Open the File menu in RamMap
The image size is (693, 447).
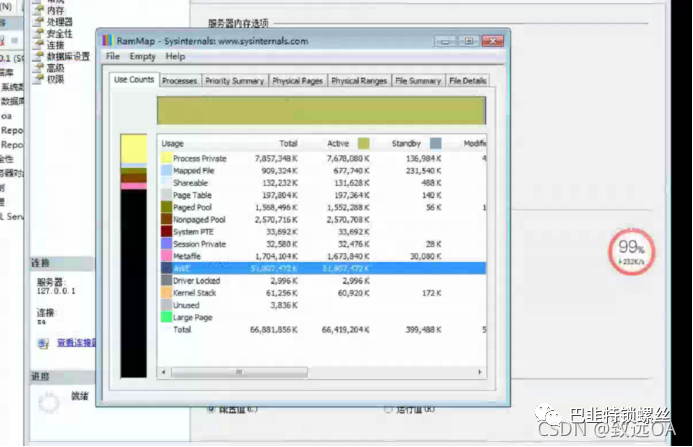pos(113,56)
